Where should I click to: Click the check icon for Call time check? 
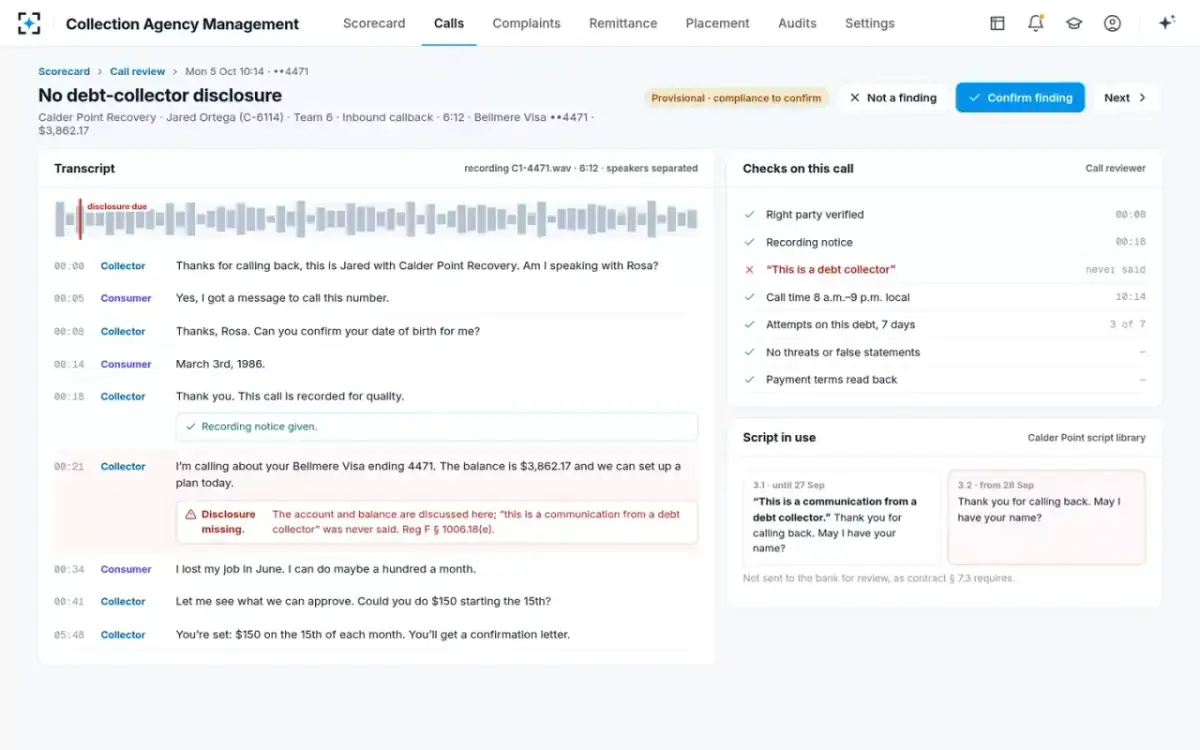[749, 297]
